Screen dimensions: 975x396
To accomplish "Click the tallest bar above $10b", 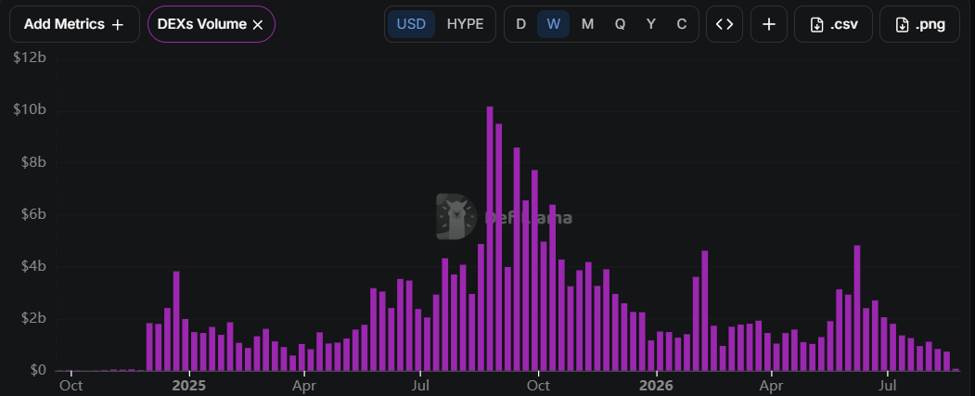I will [x=490, y=239].
